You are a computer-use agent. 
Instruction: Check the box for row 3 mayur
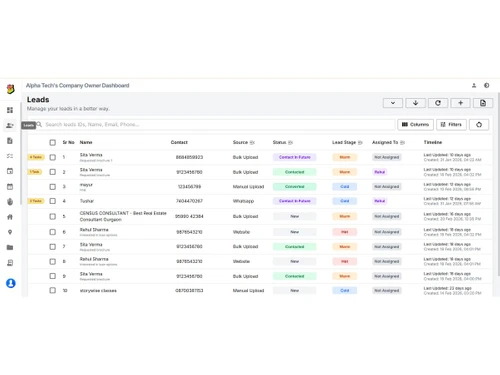coord(53,187)
